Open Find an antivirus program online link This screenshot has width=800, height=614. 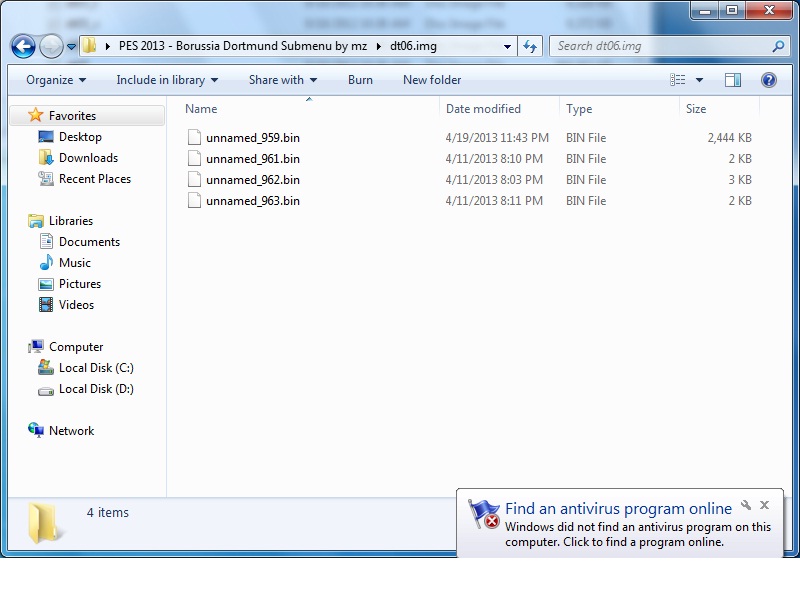click(618, 508)
